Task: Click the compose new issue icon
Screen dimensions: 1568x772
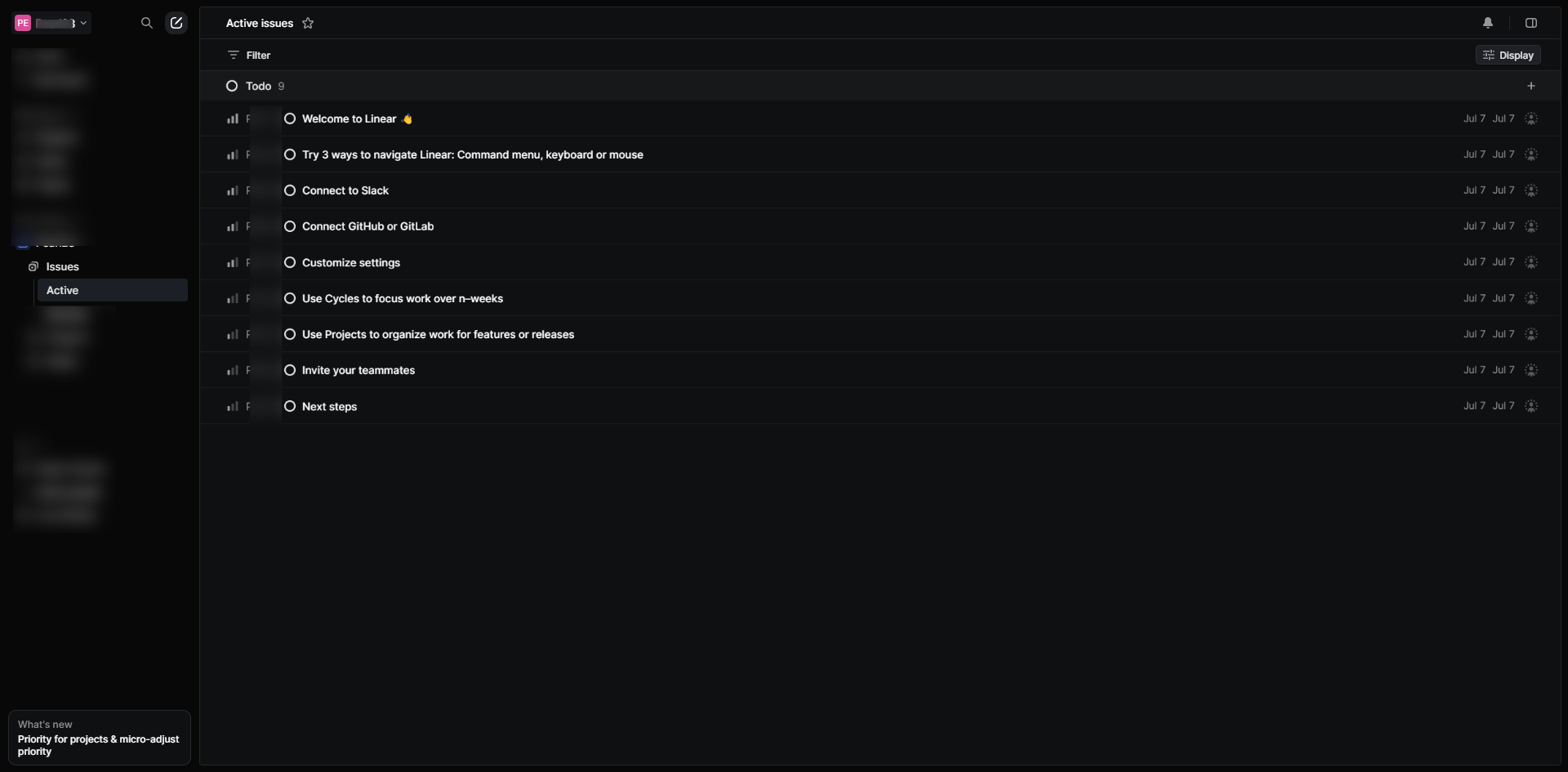Action: [176, 23]
